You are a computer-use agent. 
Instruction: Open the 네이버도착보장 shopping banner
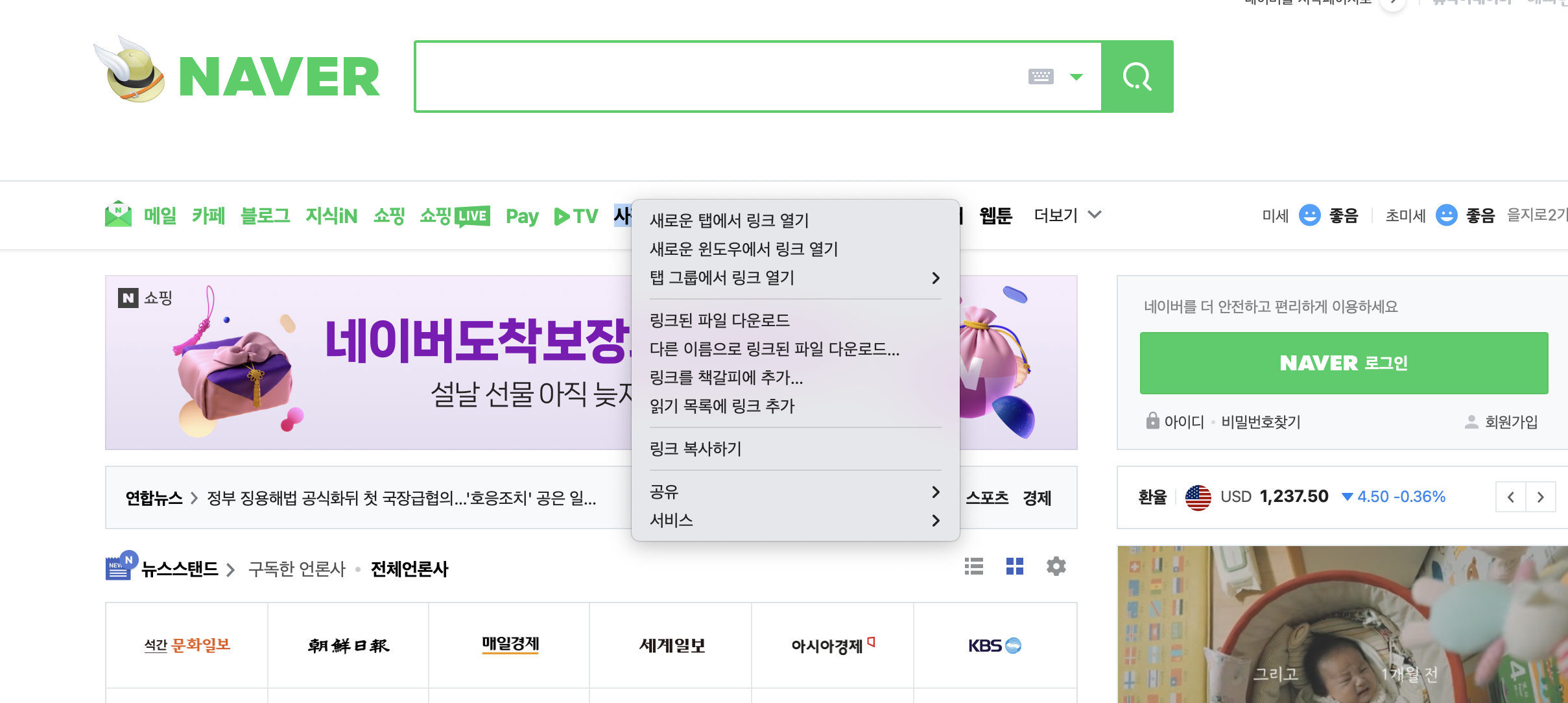(368, 363)
